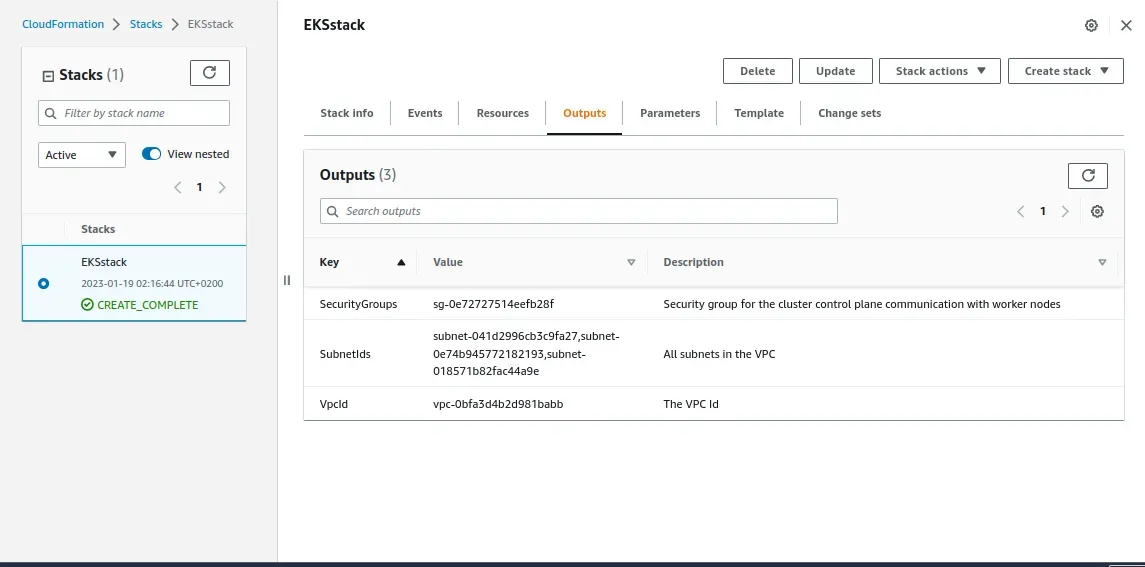Collapse the Stacks panel header icon
This screenshot has height=567, width=1145.
(47, 75)
